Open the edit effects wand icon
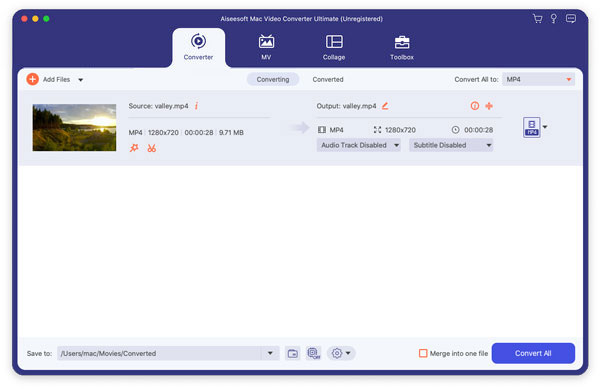Viewport: 600px width, 389px height. (134, 148)
